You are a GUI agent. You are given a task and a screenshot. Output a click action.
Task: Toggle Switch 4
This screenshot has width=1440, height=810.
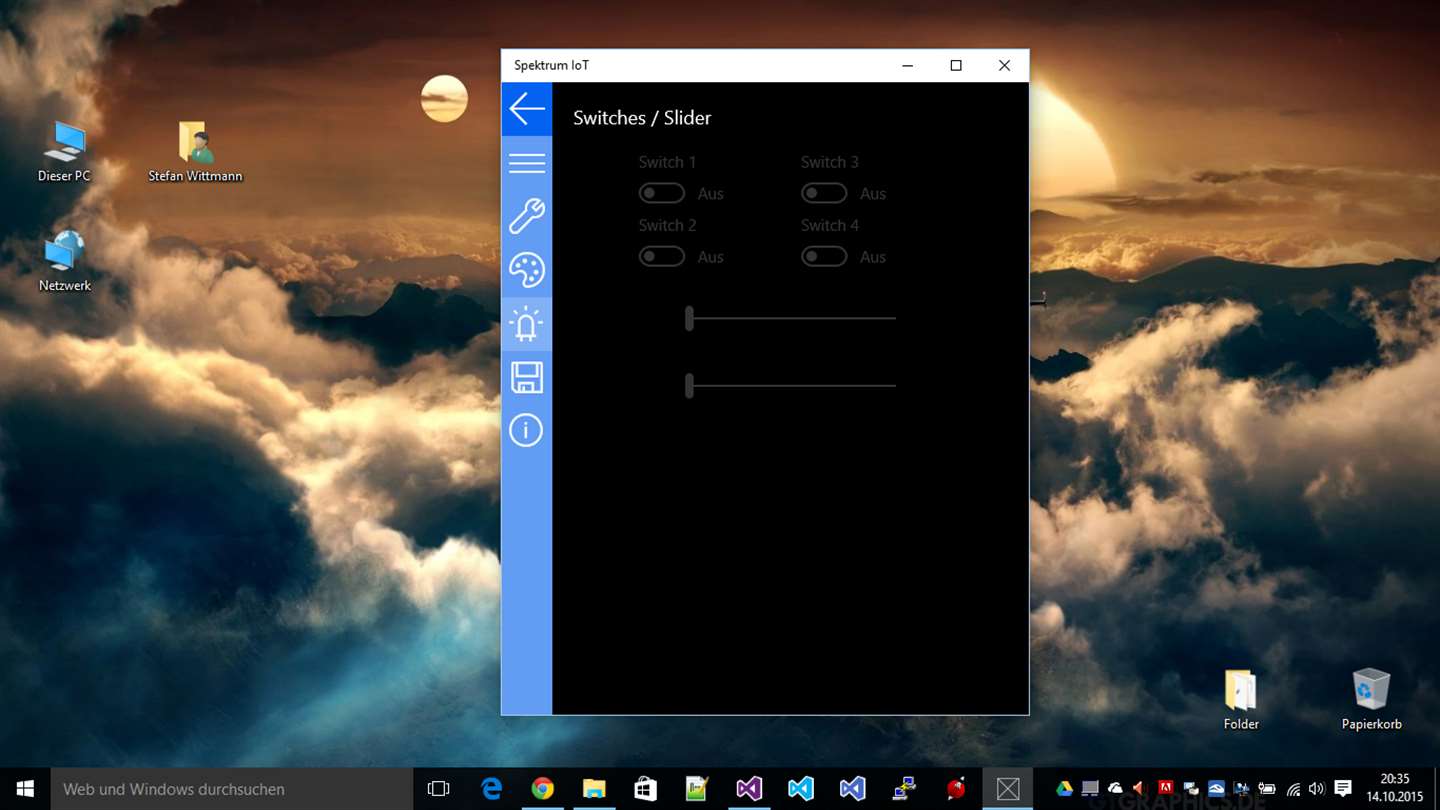(x=824, y=257)
